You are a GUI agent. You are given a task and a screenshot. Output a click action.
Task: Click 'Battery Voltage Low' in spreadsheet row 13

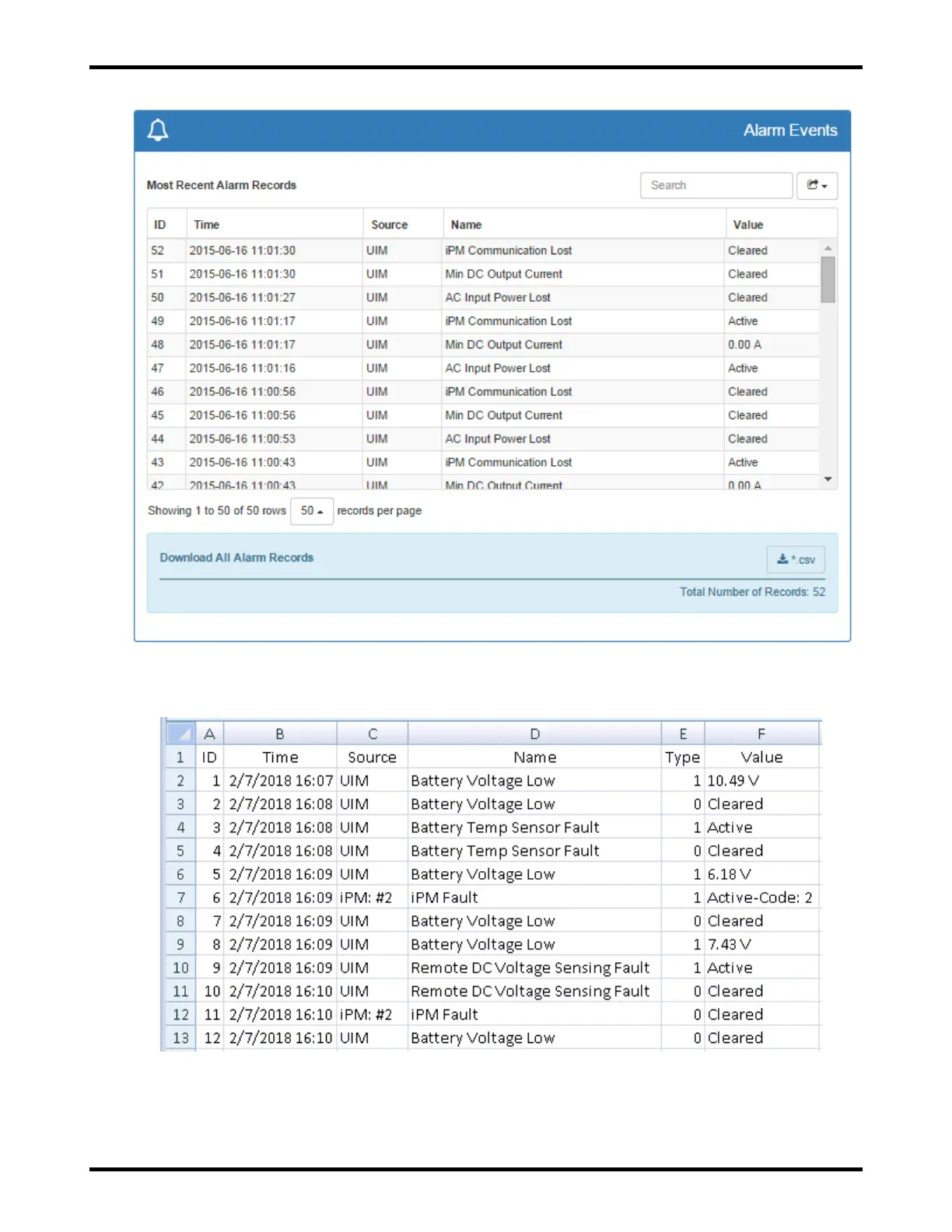(535, 1038)
